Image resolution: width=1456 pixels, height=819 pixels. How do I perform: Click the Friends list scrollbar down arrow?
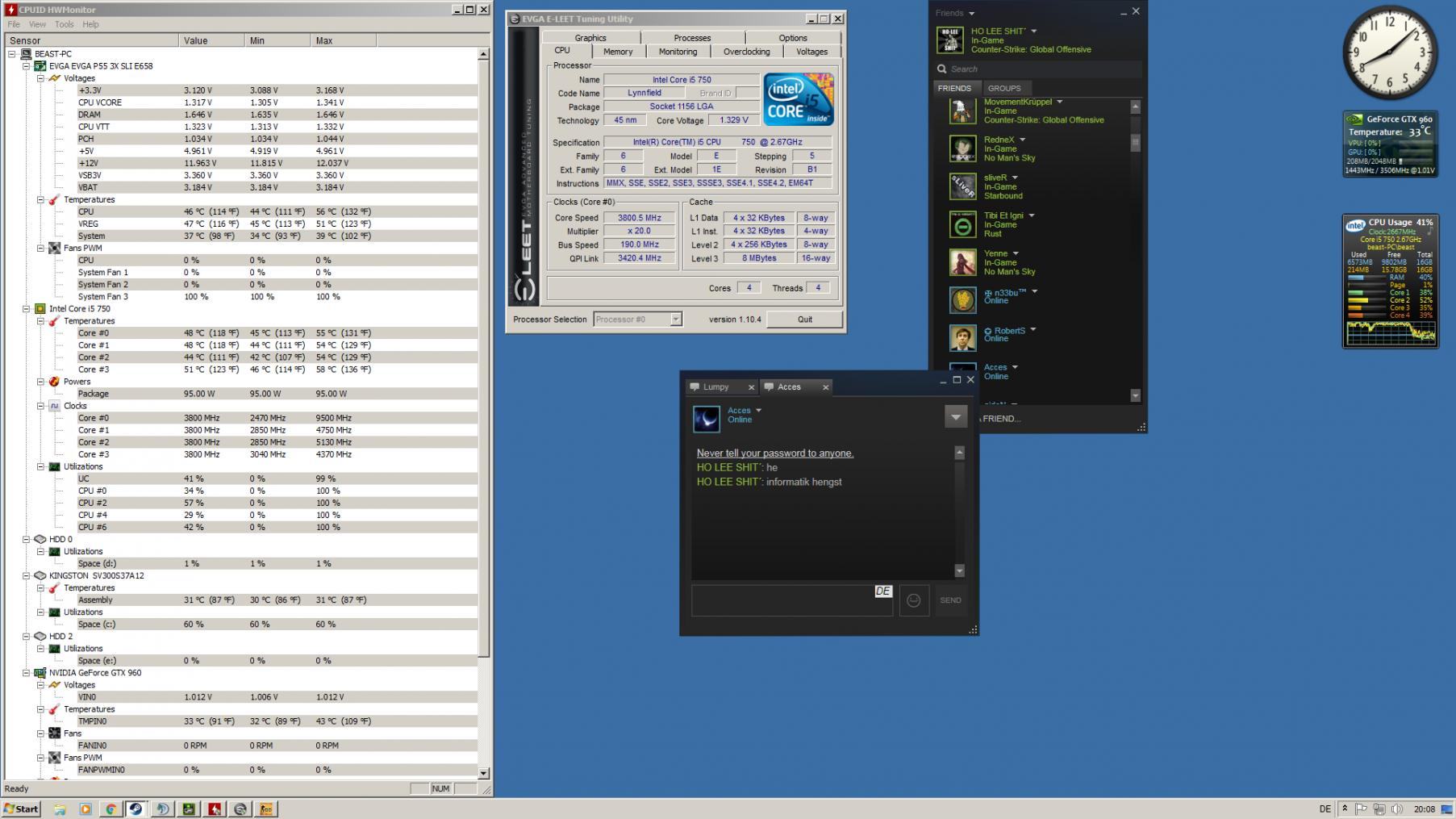pyautogui.click(x=1135, y=395)
